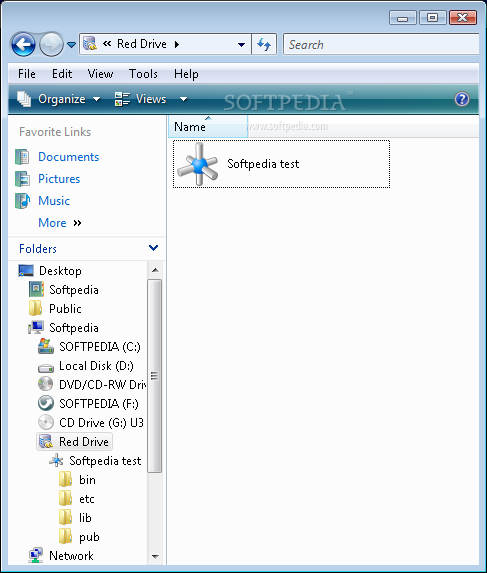
Task: Refresh the folder view
Action: (x=264, y=45)
